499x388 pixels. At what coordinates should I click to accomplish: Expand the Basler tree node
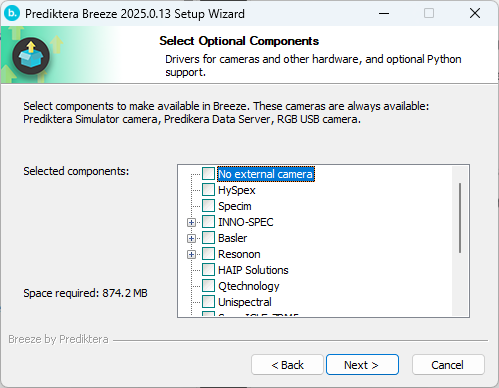point(191,238)
